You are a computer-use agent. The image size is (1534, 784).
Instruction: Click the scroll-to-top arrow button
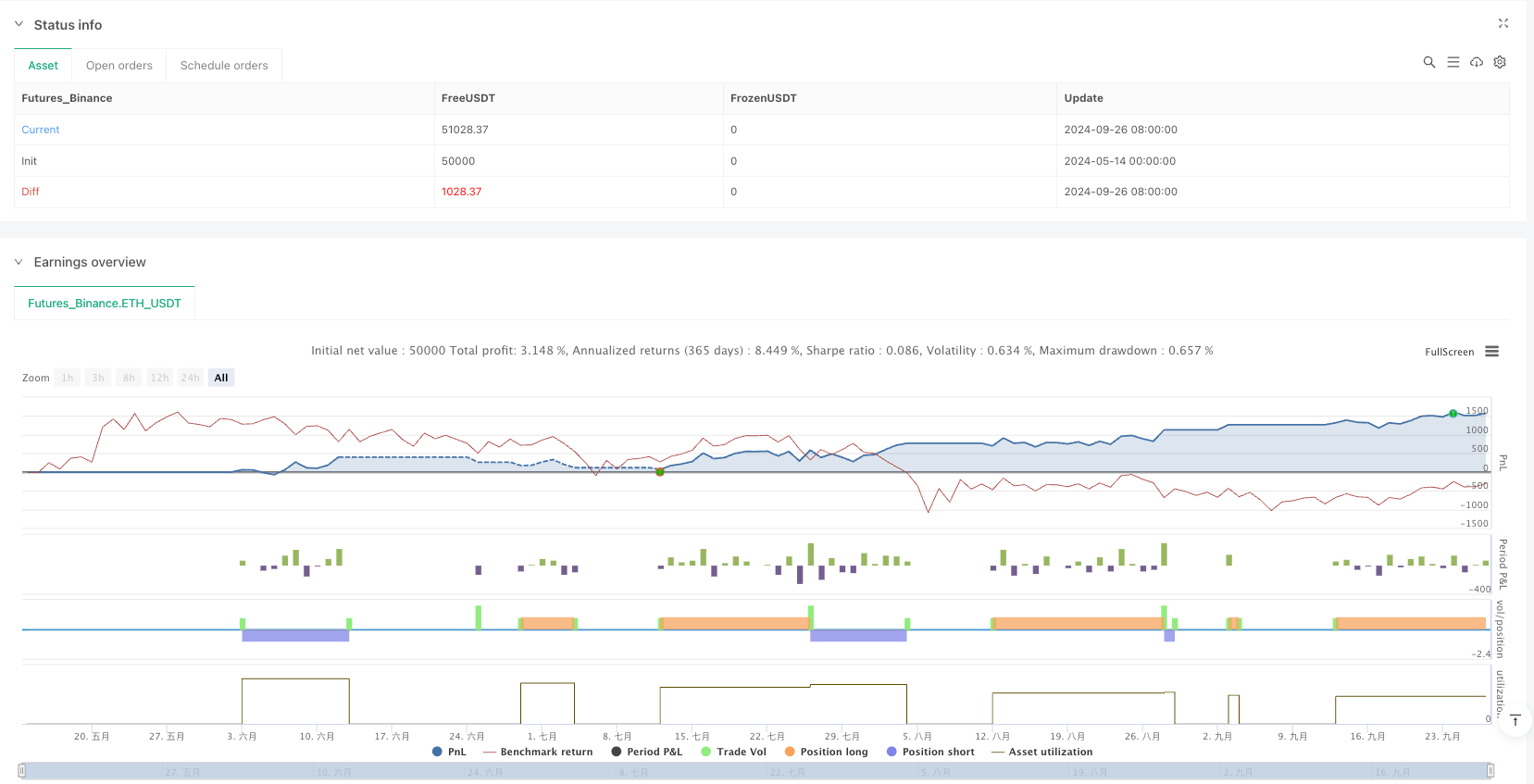point(1515,720)
